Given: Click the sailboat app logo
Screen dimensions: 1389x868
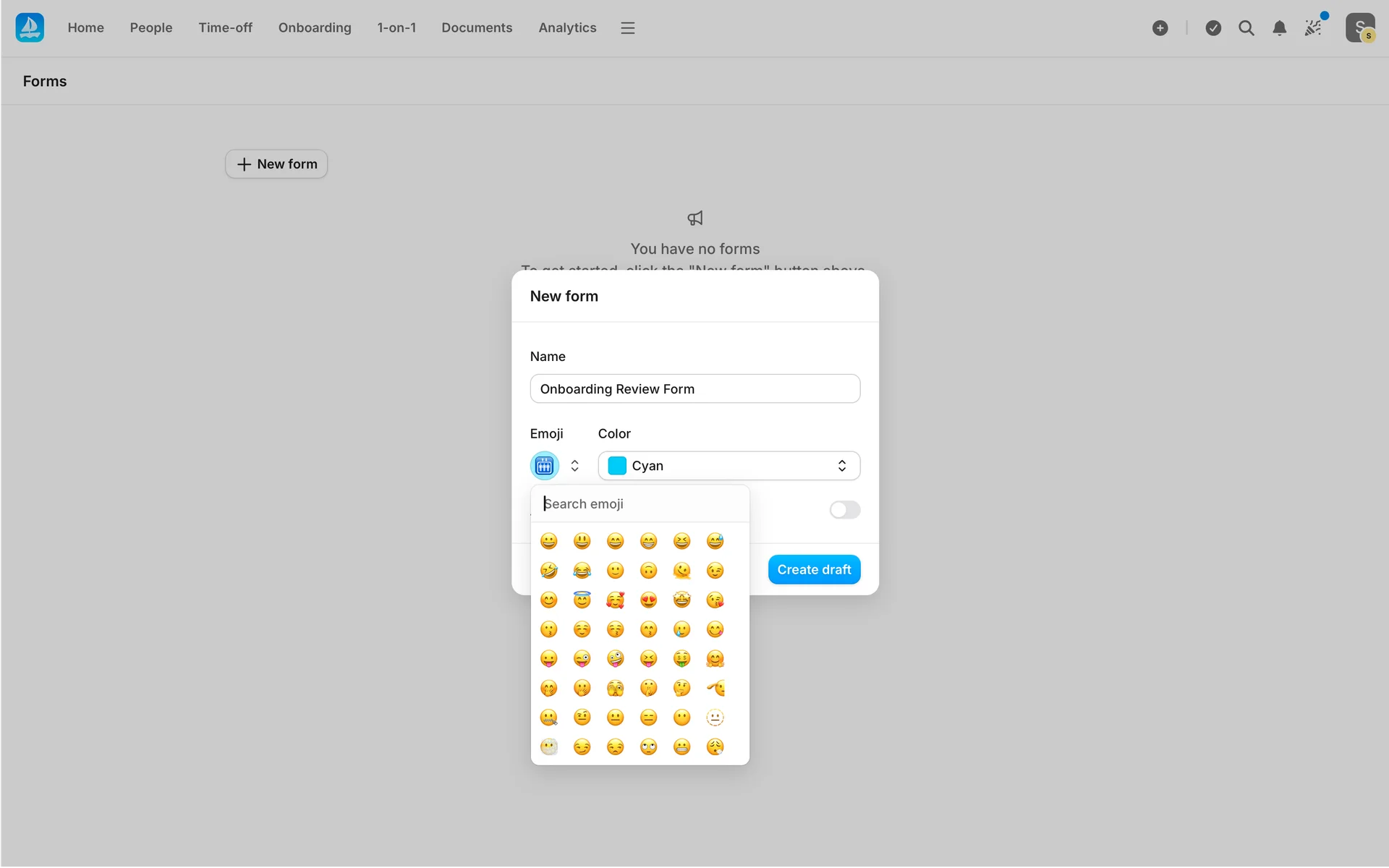Looking at the screenshot, I should pyautogui.click(x=30, y=27).
